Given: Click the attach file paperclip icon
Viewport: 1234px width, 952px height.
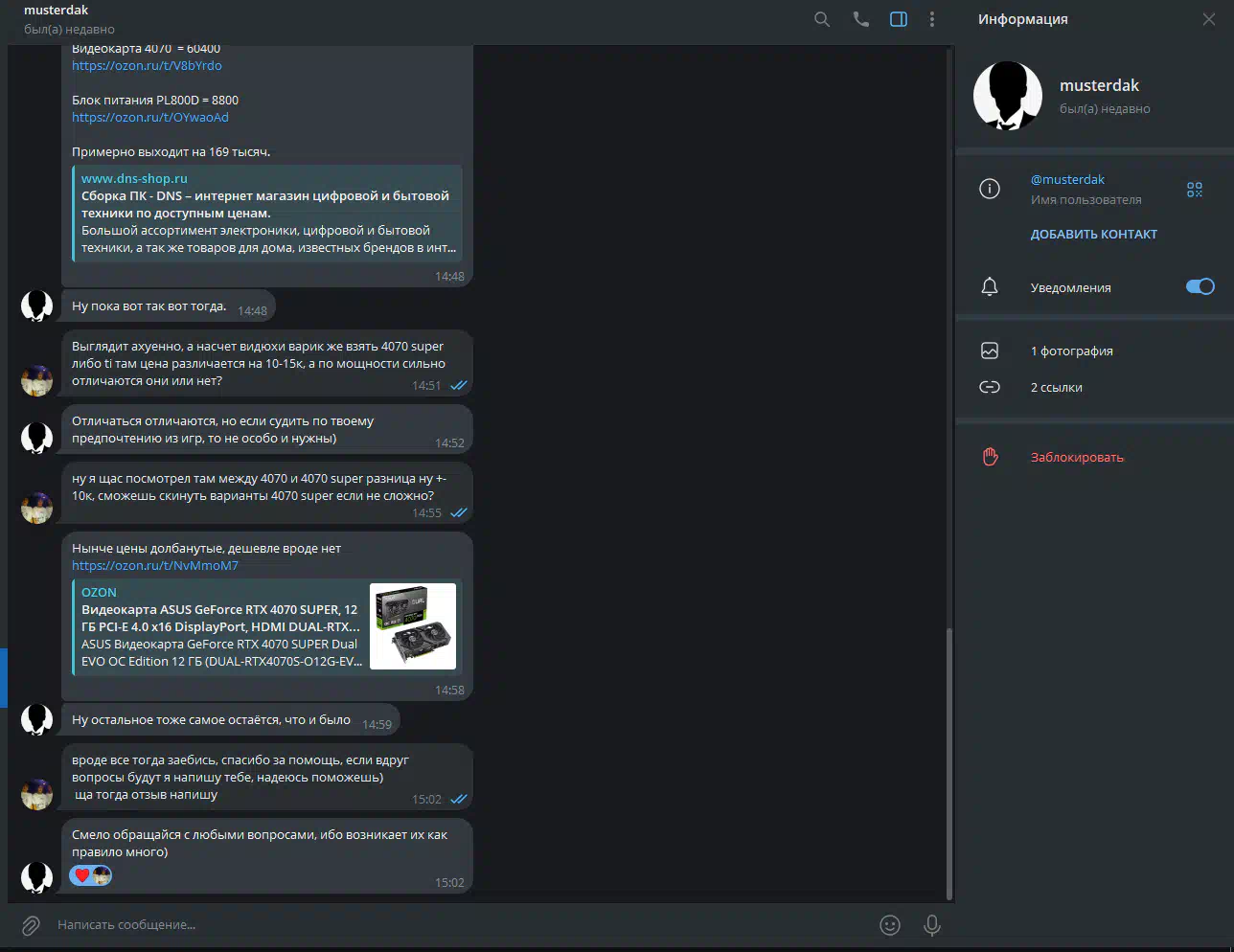Looking at the screenshot, I should pyautogui.click(x=31, y=925).
